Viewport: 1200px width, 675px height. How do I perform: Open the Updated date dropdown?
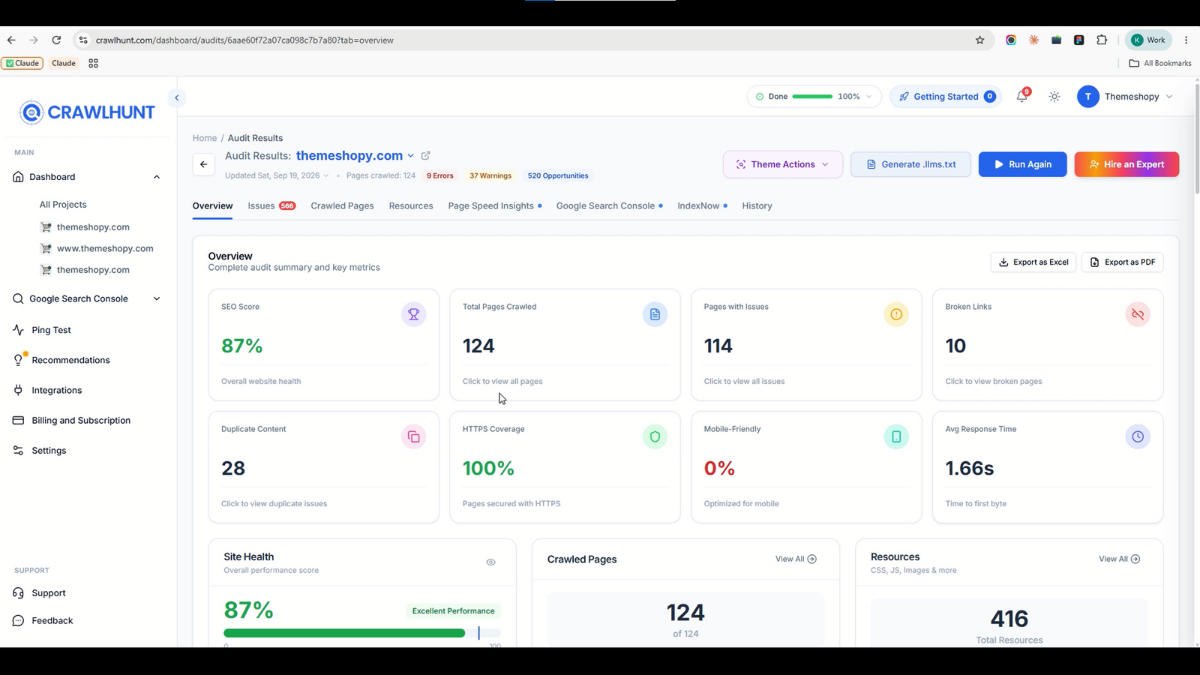click(276, 176)
